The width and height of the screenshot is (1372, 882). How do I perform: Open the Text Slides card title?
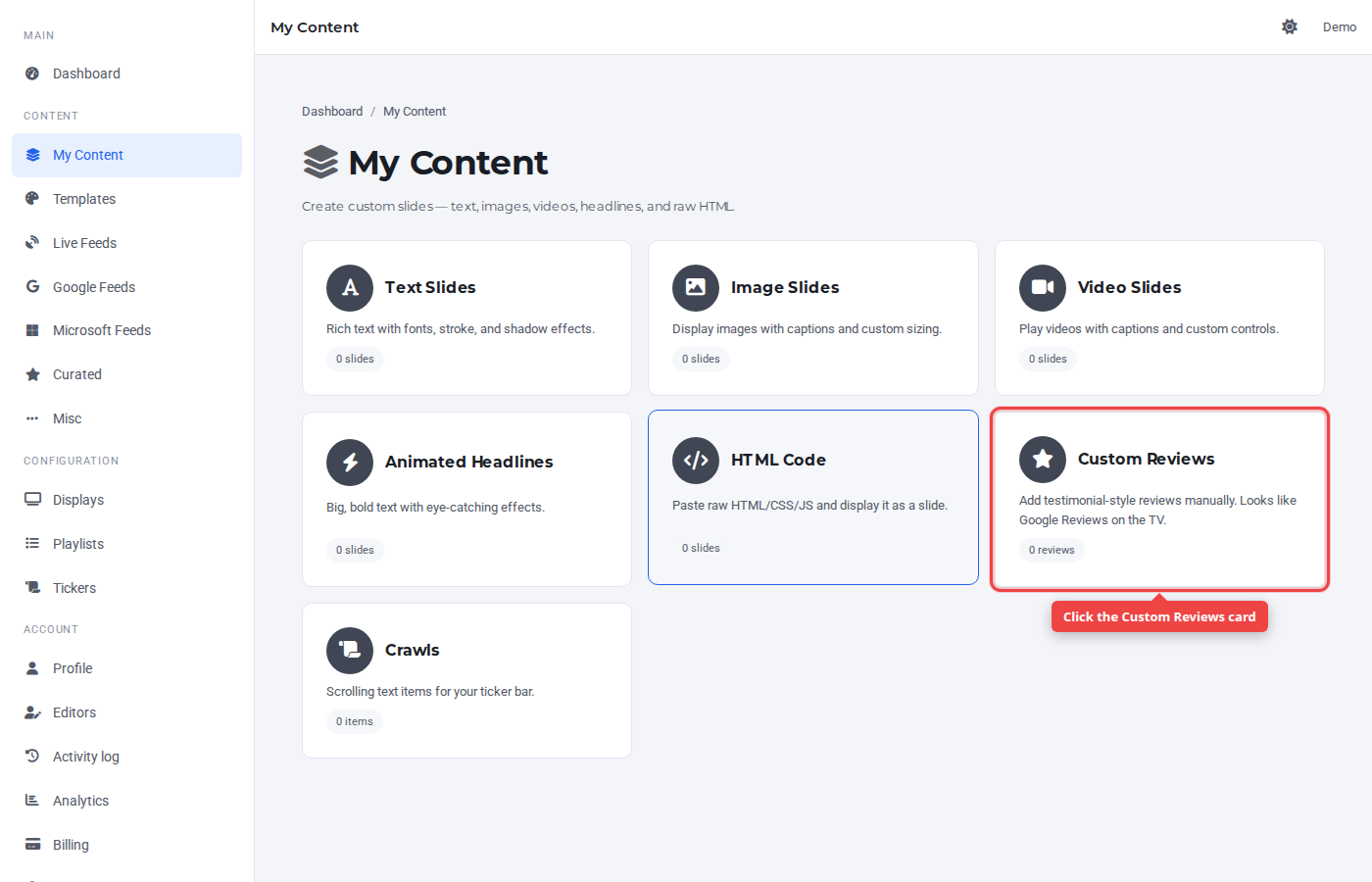(430, 287)
